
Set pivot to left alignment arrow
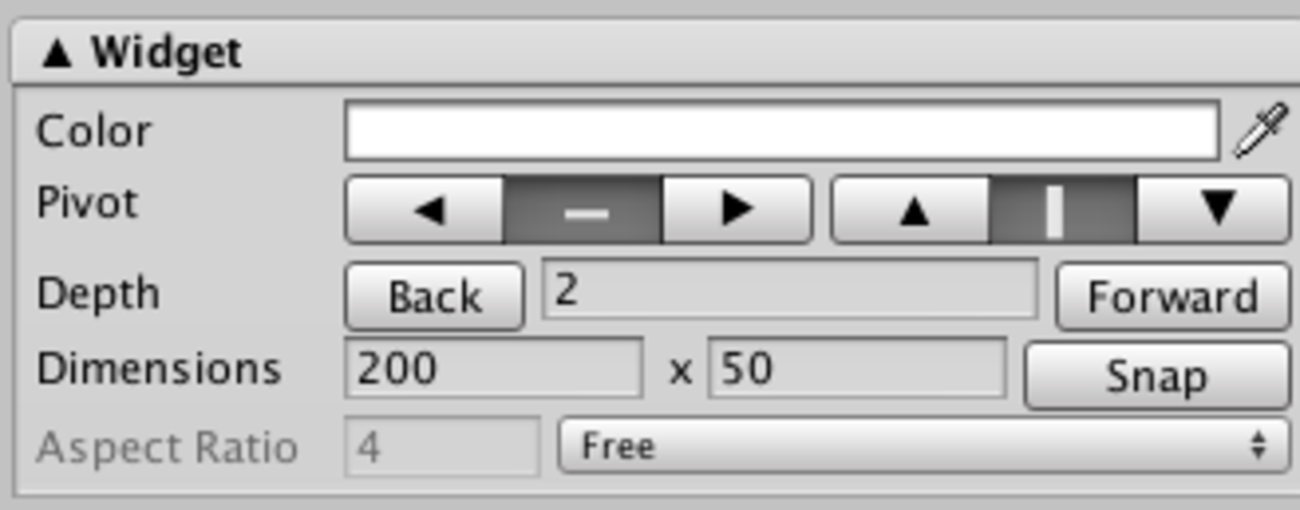(425, 209)
